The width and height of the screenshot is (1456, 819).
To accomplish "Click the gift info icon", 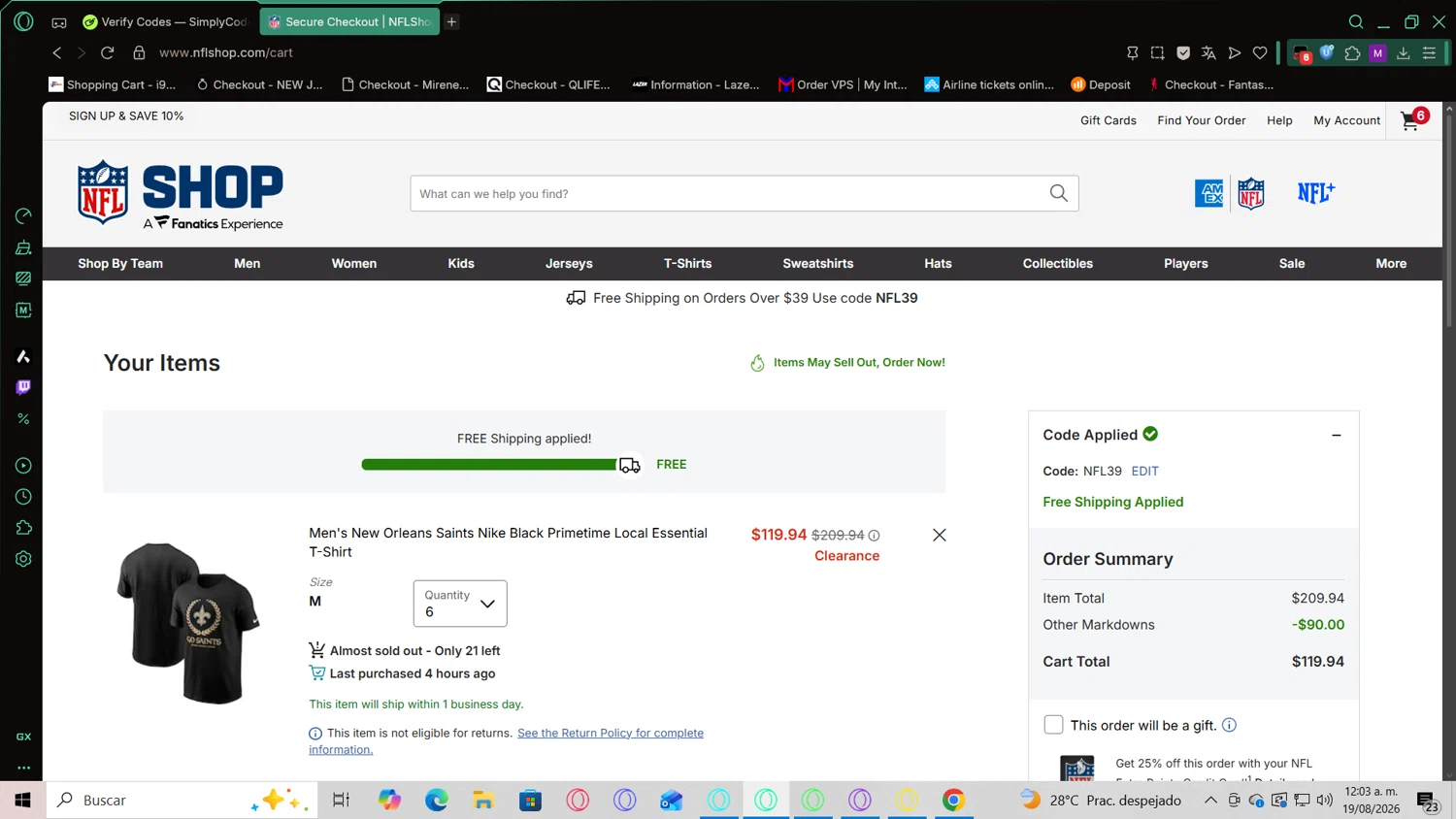I will tap(1229, 725).
